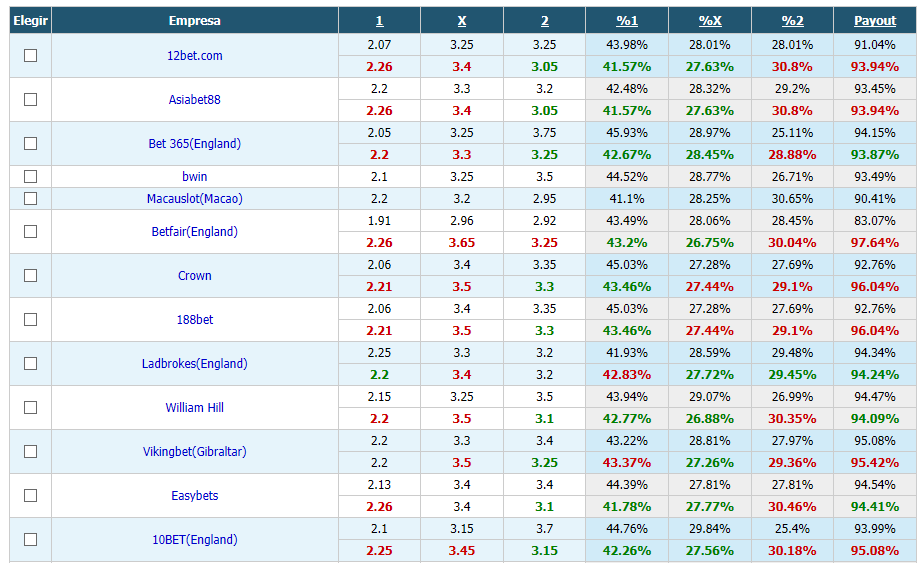This screenshot has height=563, width=923.
Task: Check the 188bet checkbox
Action: (30, 320)
